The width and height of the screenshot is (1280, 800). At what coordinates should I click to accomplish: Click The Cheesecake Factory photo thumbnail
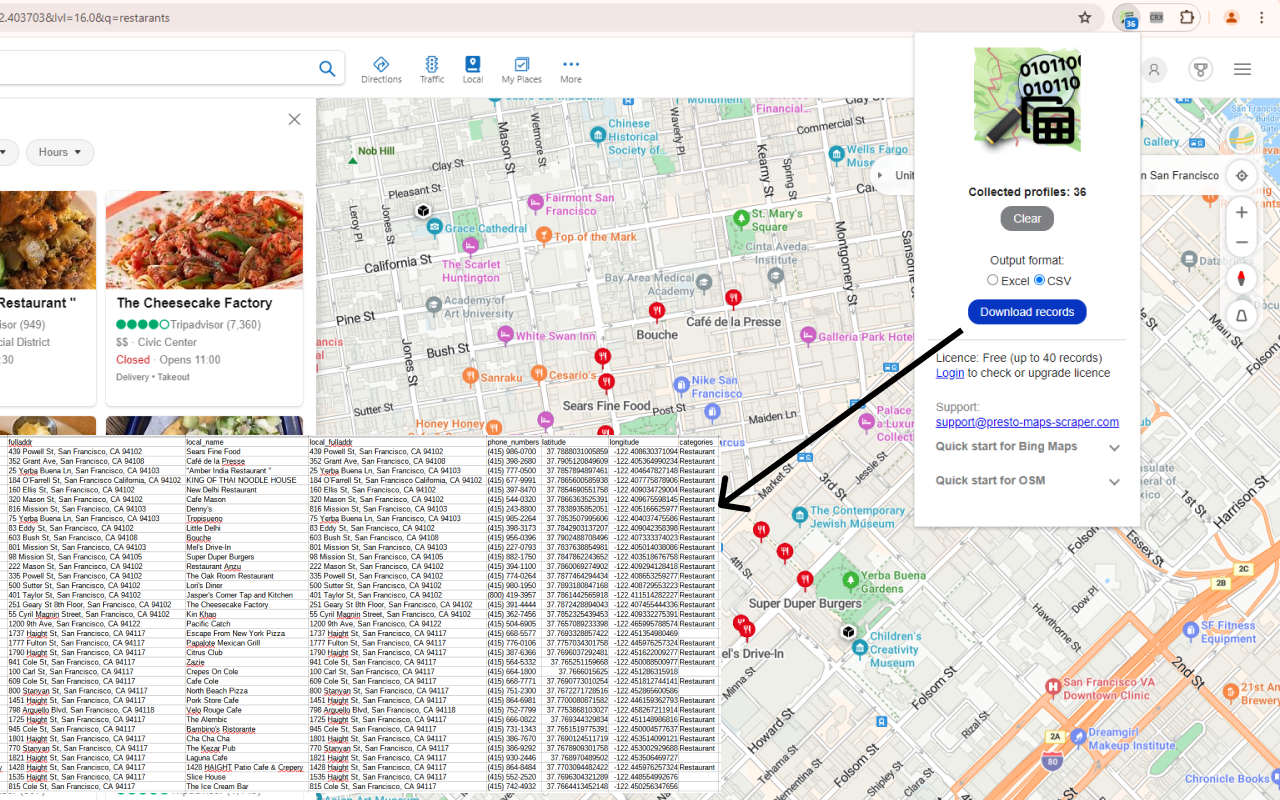tap(204, 239)
